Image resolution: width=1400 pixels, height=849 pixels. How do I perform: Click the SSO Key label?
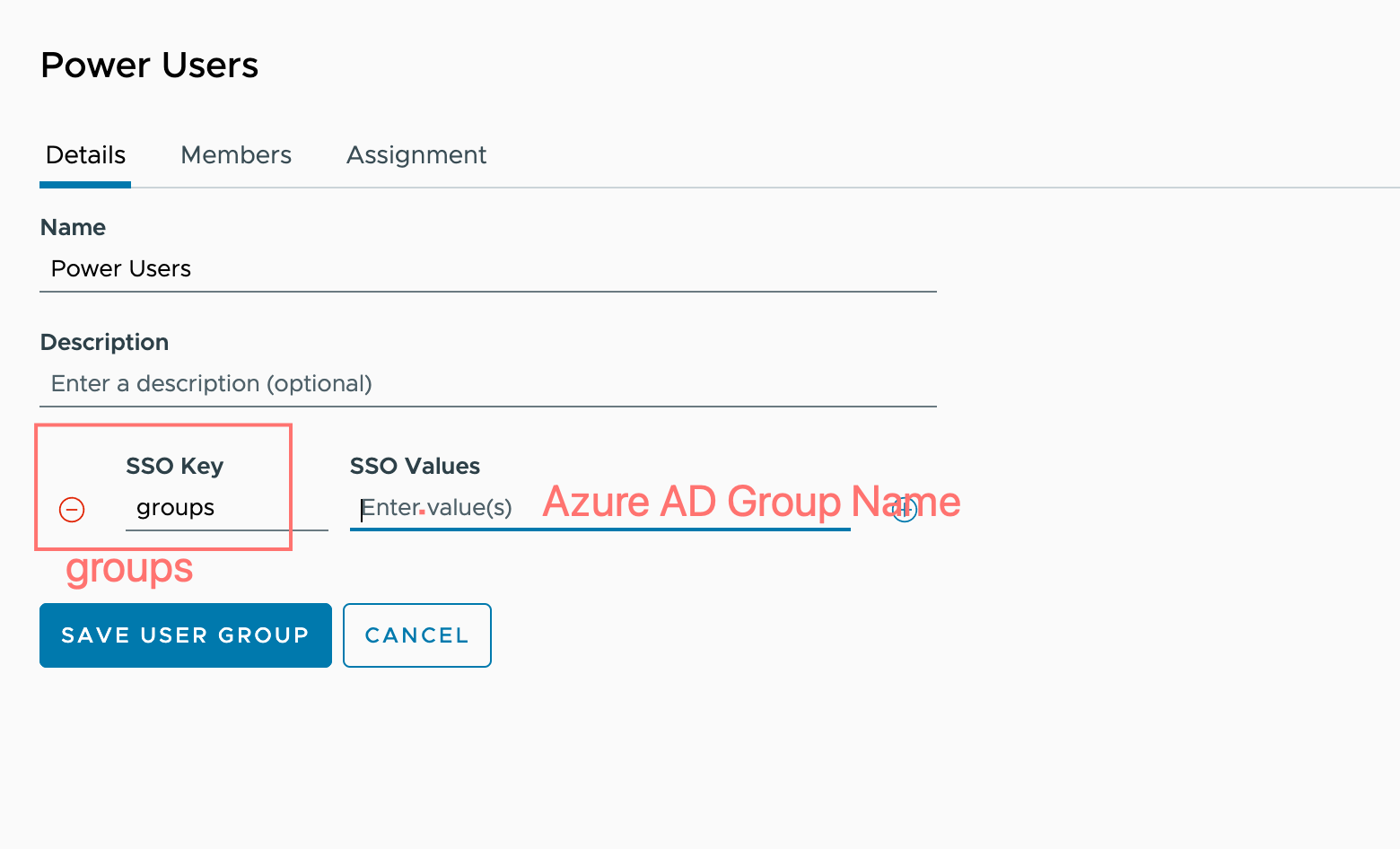(x=175, y=466)
